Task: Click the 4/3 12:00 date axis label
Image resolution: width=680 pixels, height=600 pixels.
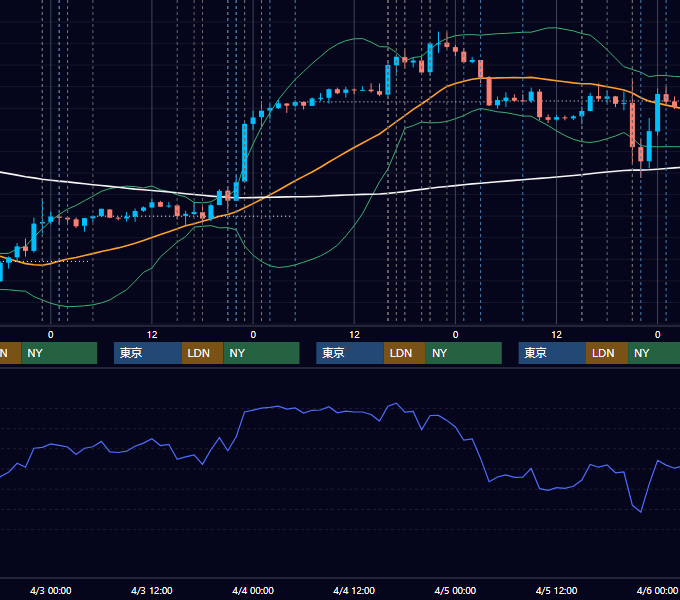Action: click(152, 590)
